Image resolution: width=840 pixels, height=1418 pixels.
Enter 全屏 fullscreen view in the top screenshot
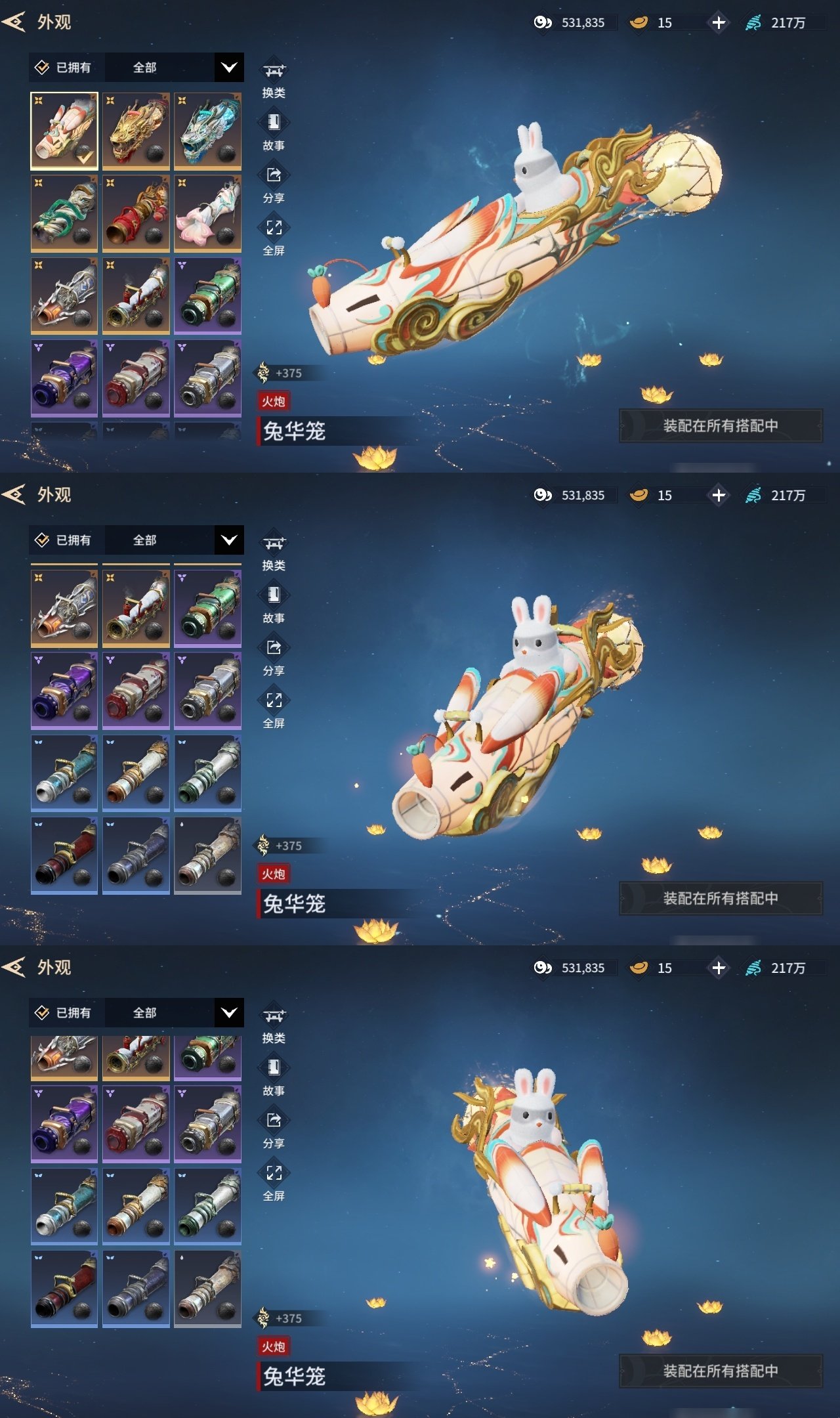point(274,227)
